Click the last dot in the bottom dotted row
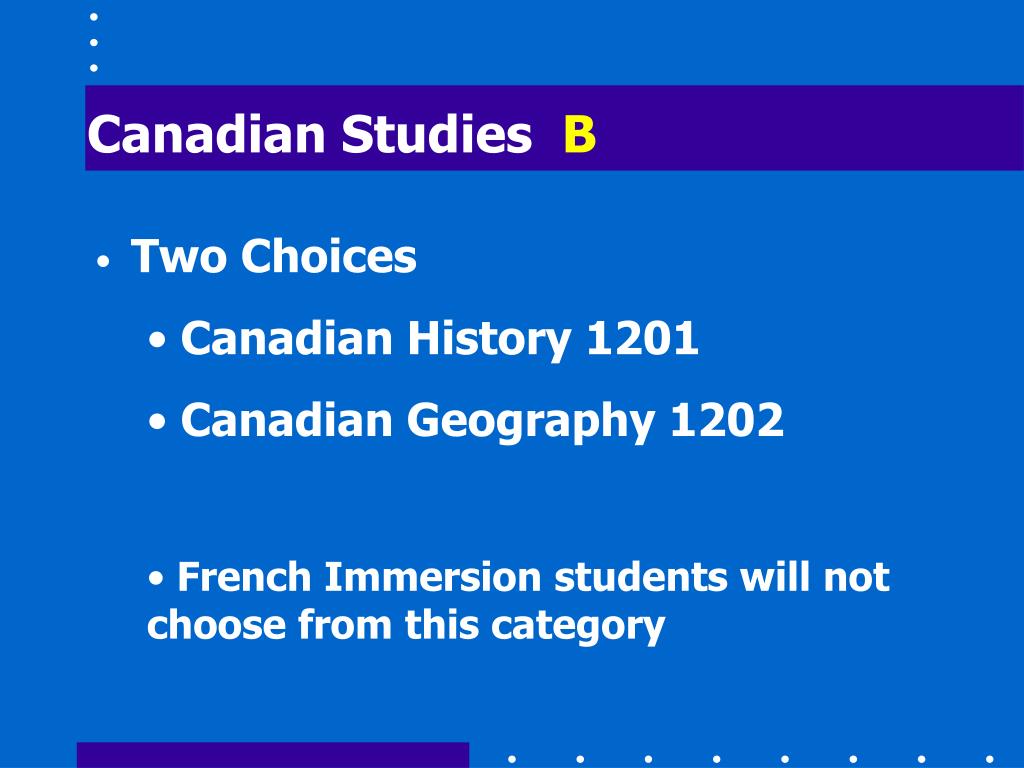This screenshot has height=768, width=1024. 989,759
